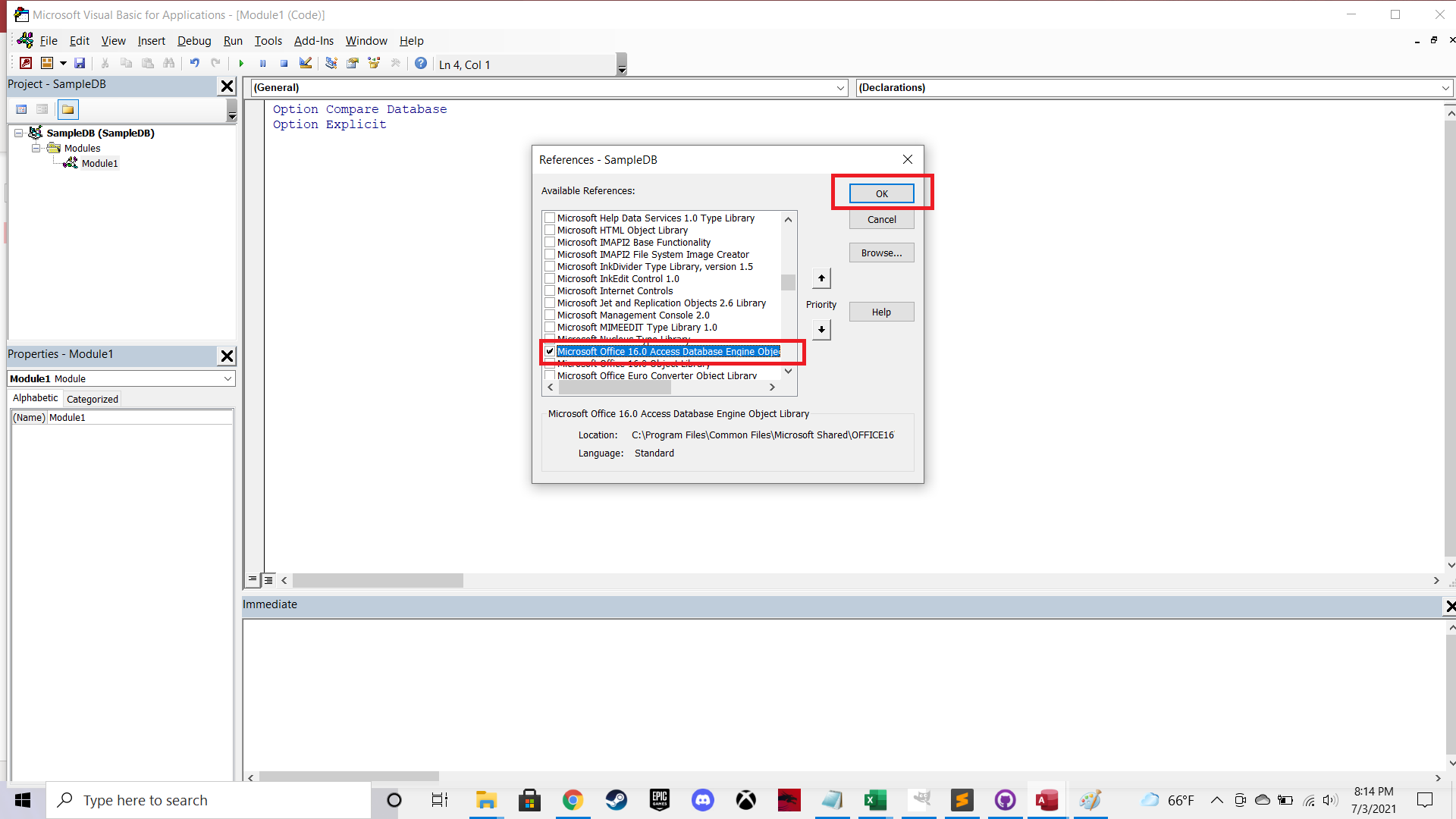Click the Browse... button
The width and height of the screenshot is (1456, 819).
[881, 253]
